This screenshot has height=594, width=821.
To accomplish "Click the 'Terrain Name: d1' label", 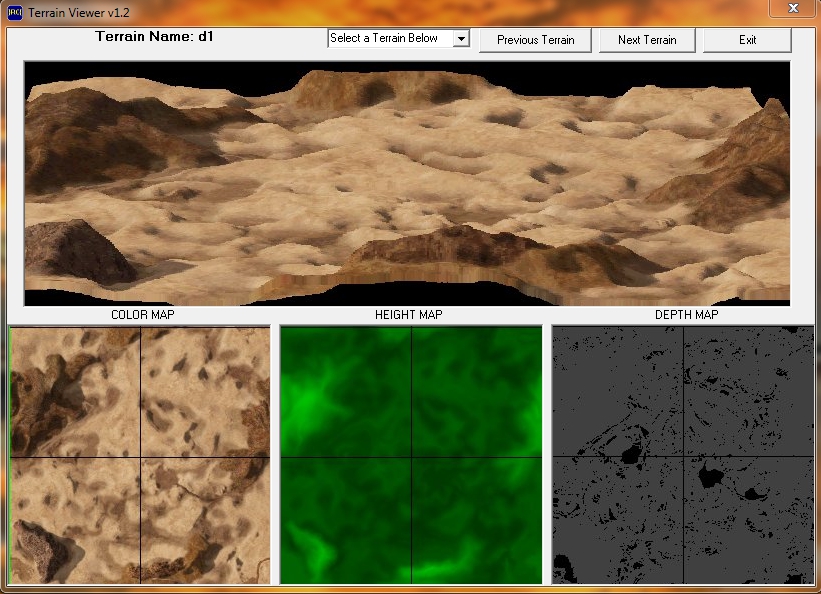I will pos(154,36).
